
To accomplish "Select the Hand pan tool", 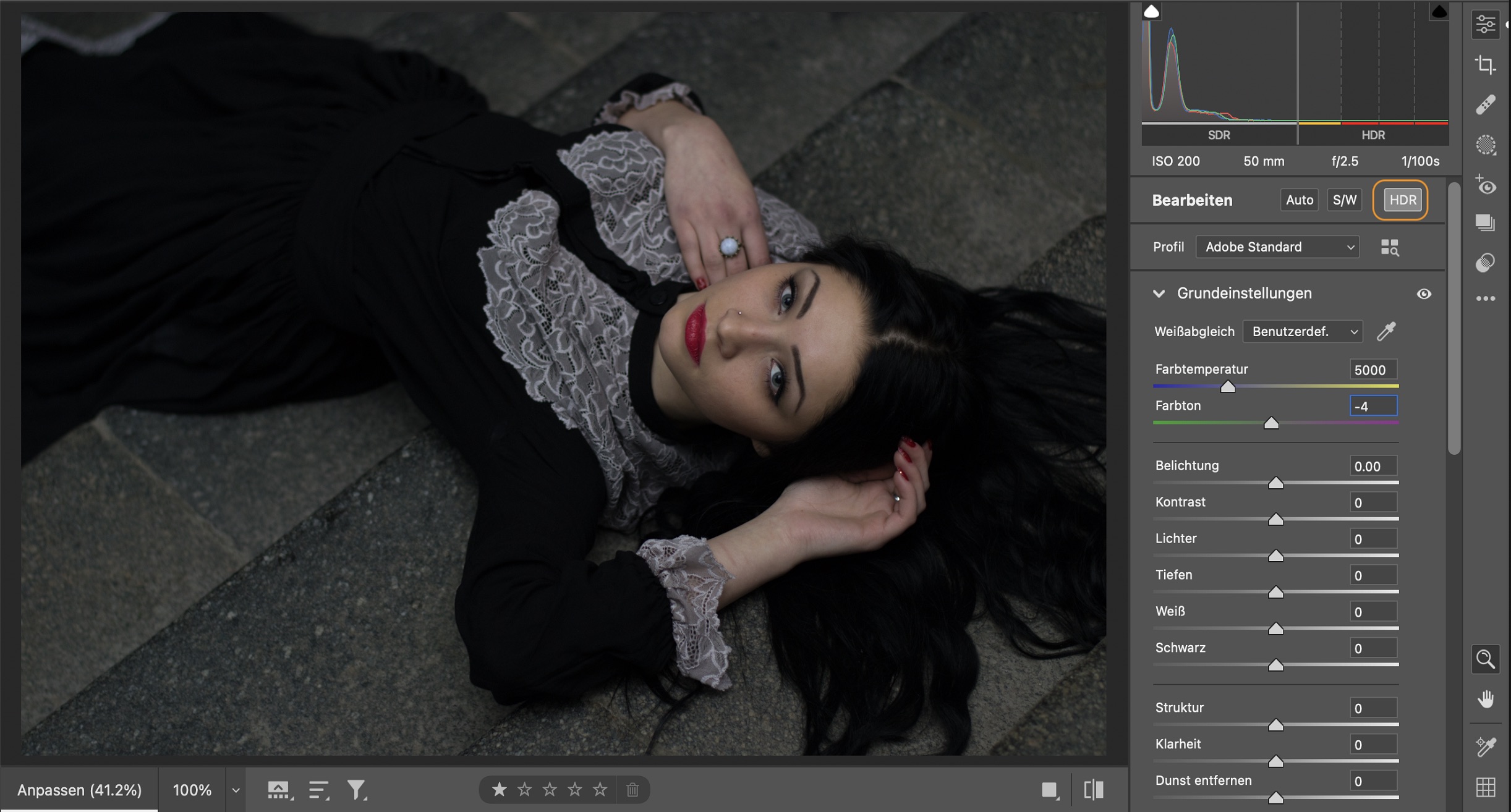I will click(1485, 700).
